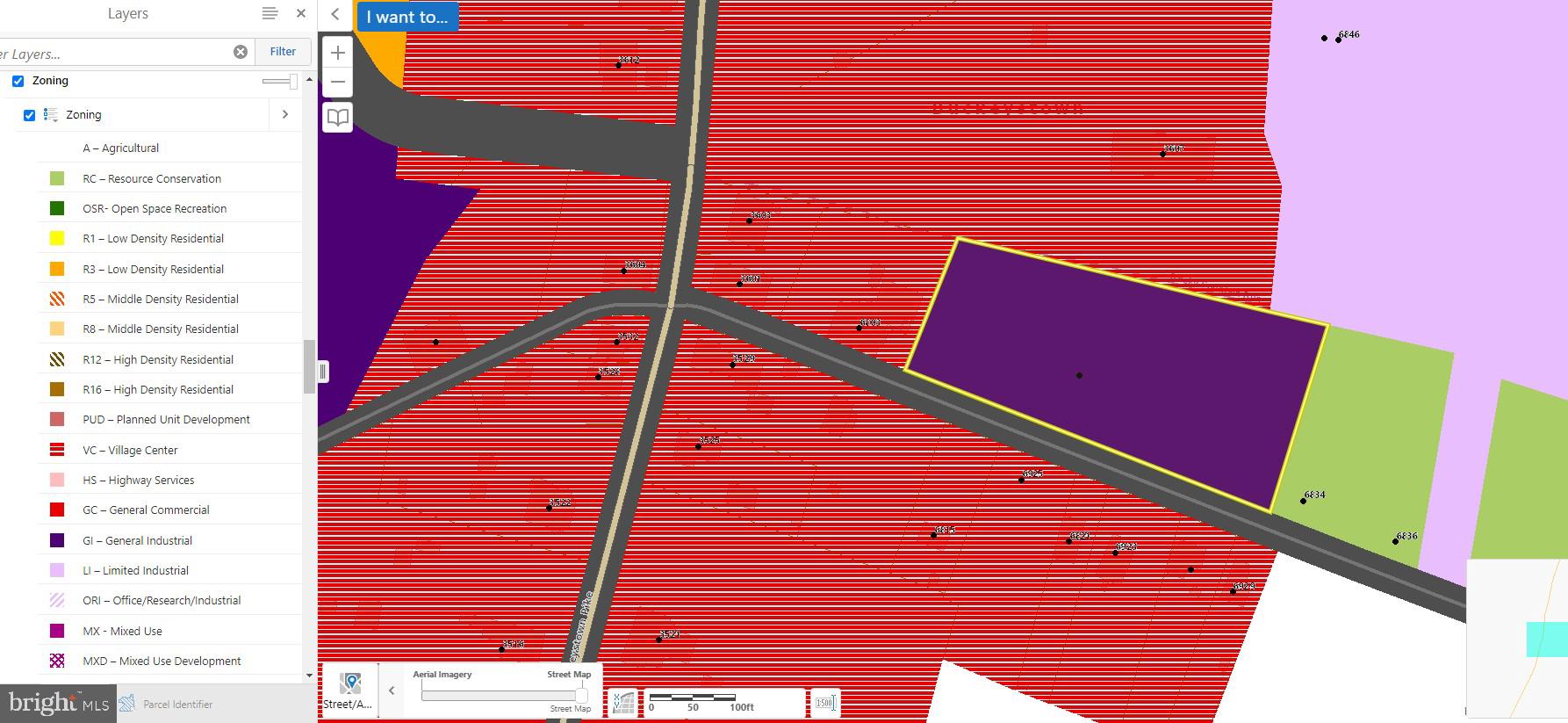Zoom in with the plus button
Screen dimensions: 1568x723
pyautogui.click(x=338, y=53)
